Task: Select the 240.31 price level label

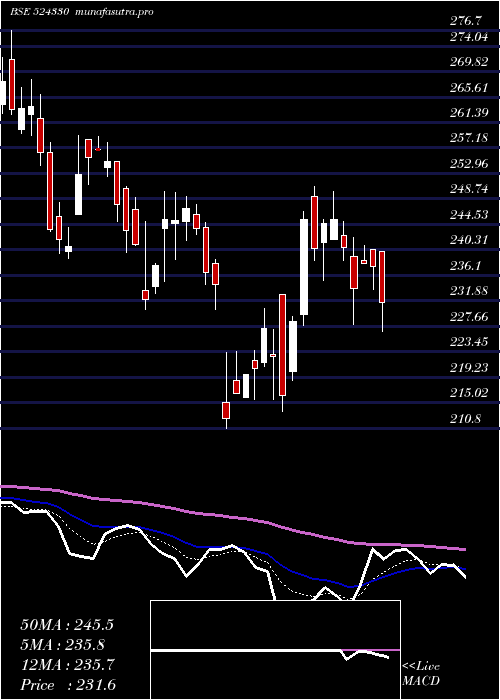Action: click(468, 241)
